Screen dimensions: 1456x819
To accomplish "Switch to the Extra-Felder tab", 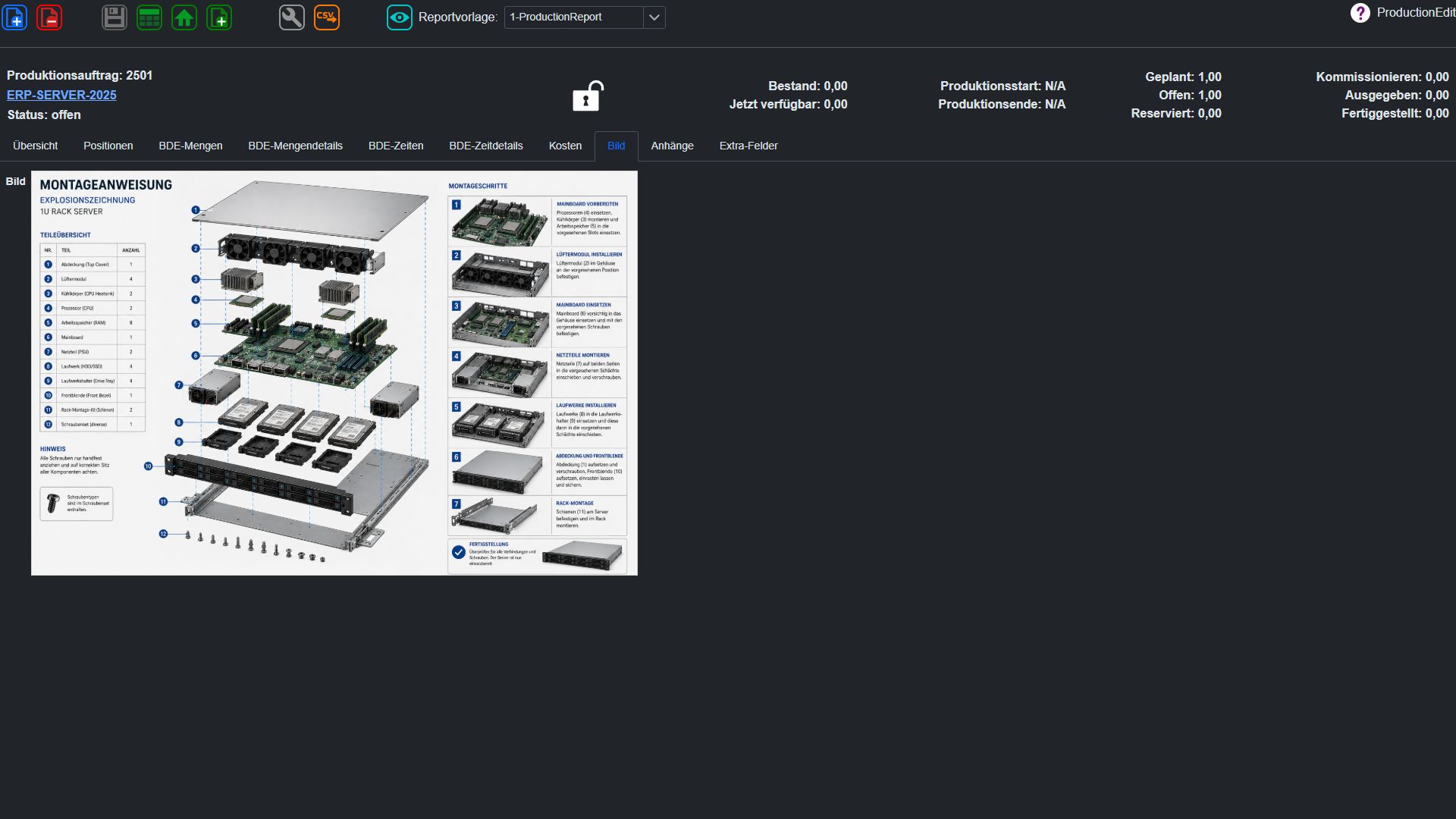I will click(x=748, y=146).
